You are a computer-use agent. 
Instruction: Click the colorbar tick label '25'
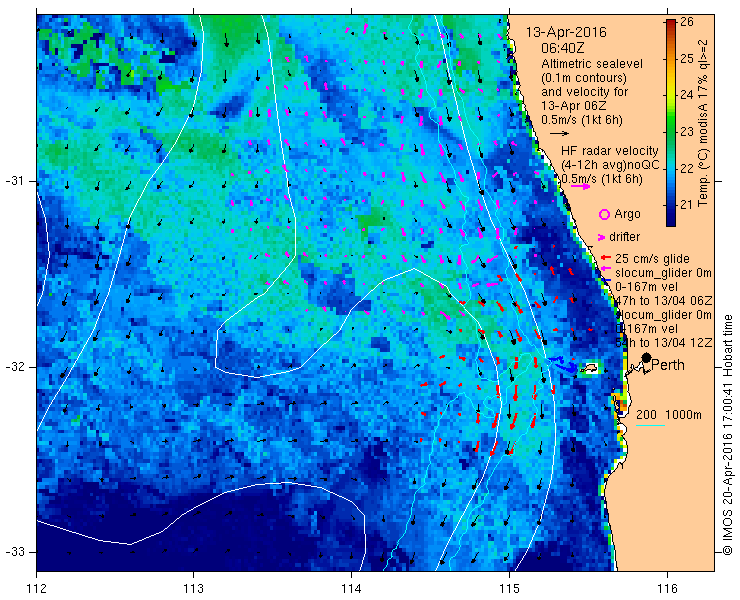tap(687, 59)
